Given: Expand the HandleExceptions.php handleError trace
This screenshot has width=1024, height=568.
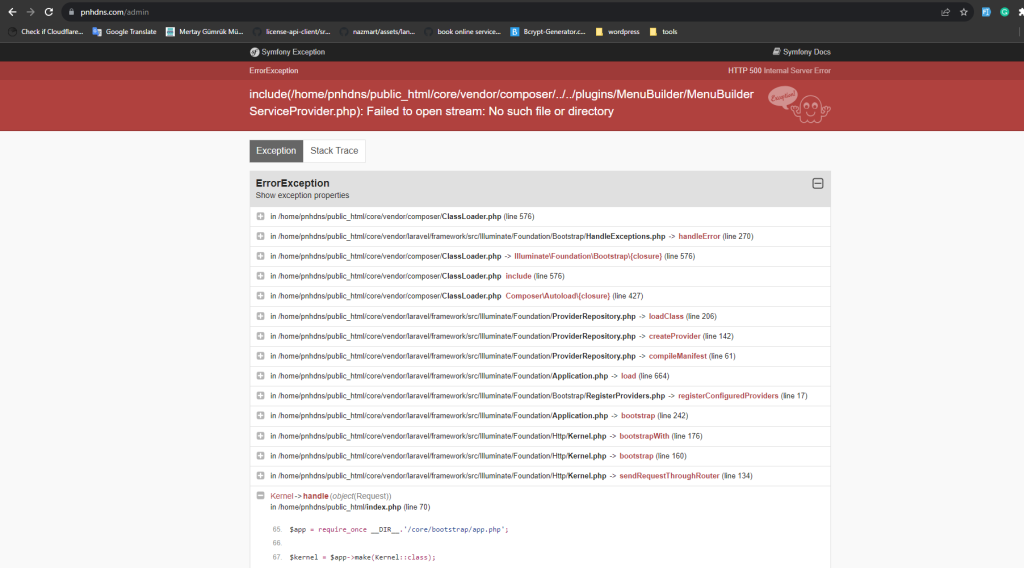Looking at the screenshot, I should point(261,236).
